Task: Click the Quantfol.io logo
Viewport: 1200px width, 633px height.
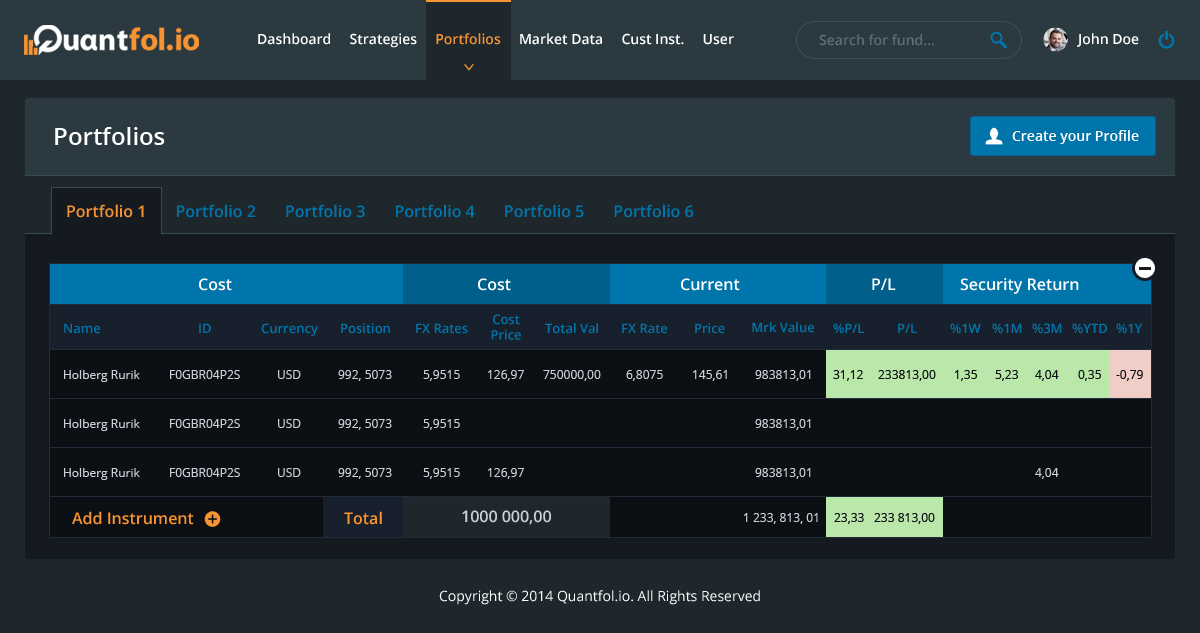Action: coord(111,40)
